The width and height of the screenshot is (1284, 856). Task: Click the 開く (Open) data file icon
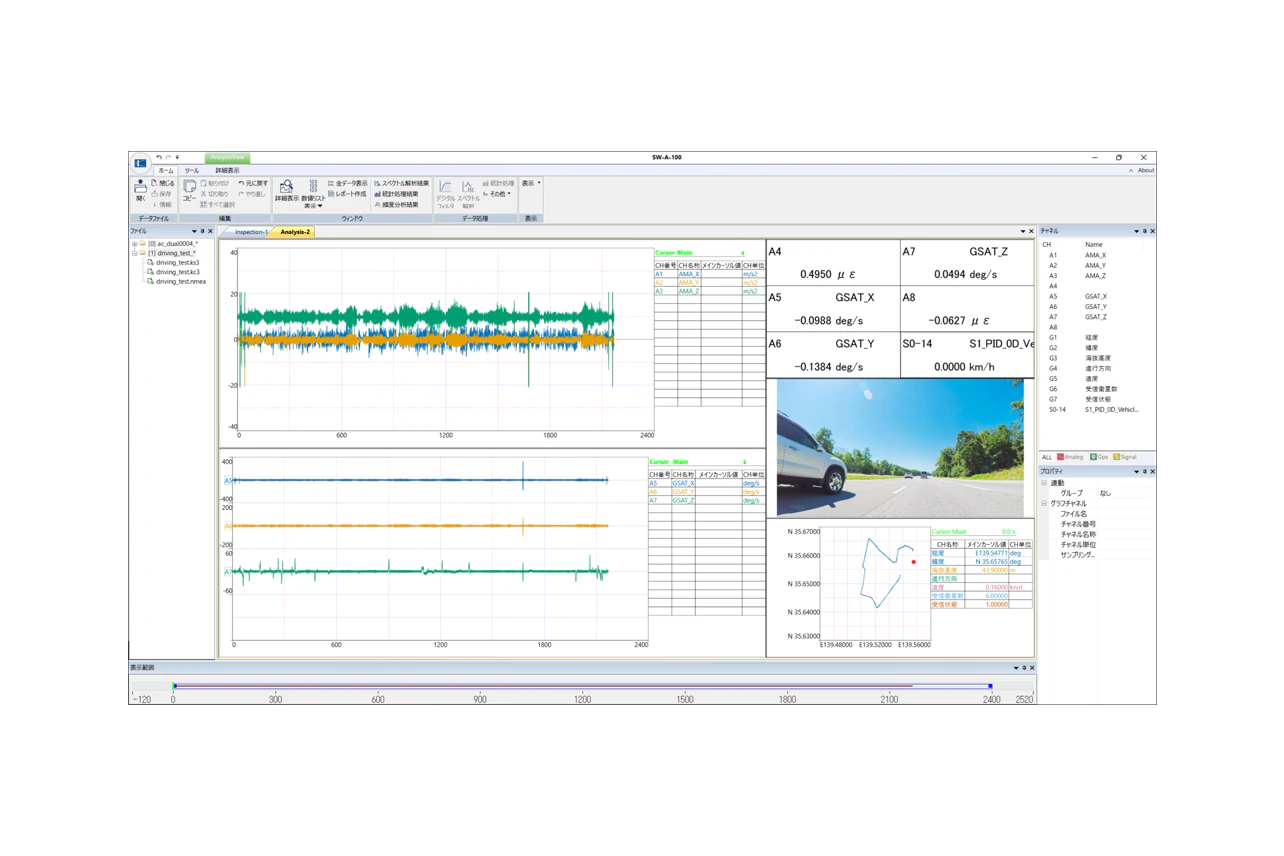[x=140, y=190]
